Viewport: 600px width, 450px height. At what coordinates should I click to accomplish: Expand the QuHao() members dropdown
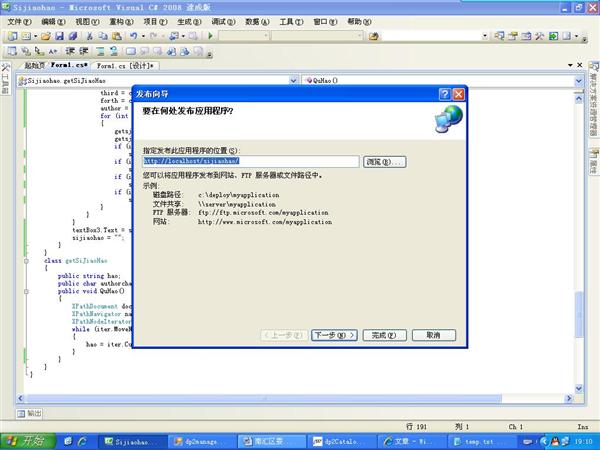click(579, 81)
